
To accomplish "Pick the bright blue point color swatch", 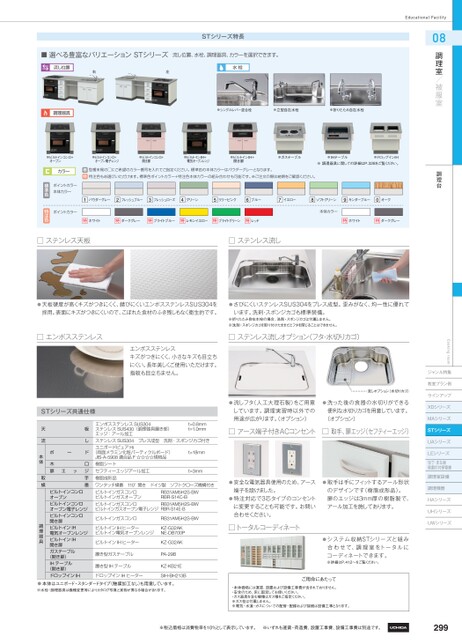I will (161, 212).
